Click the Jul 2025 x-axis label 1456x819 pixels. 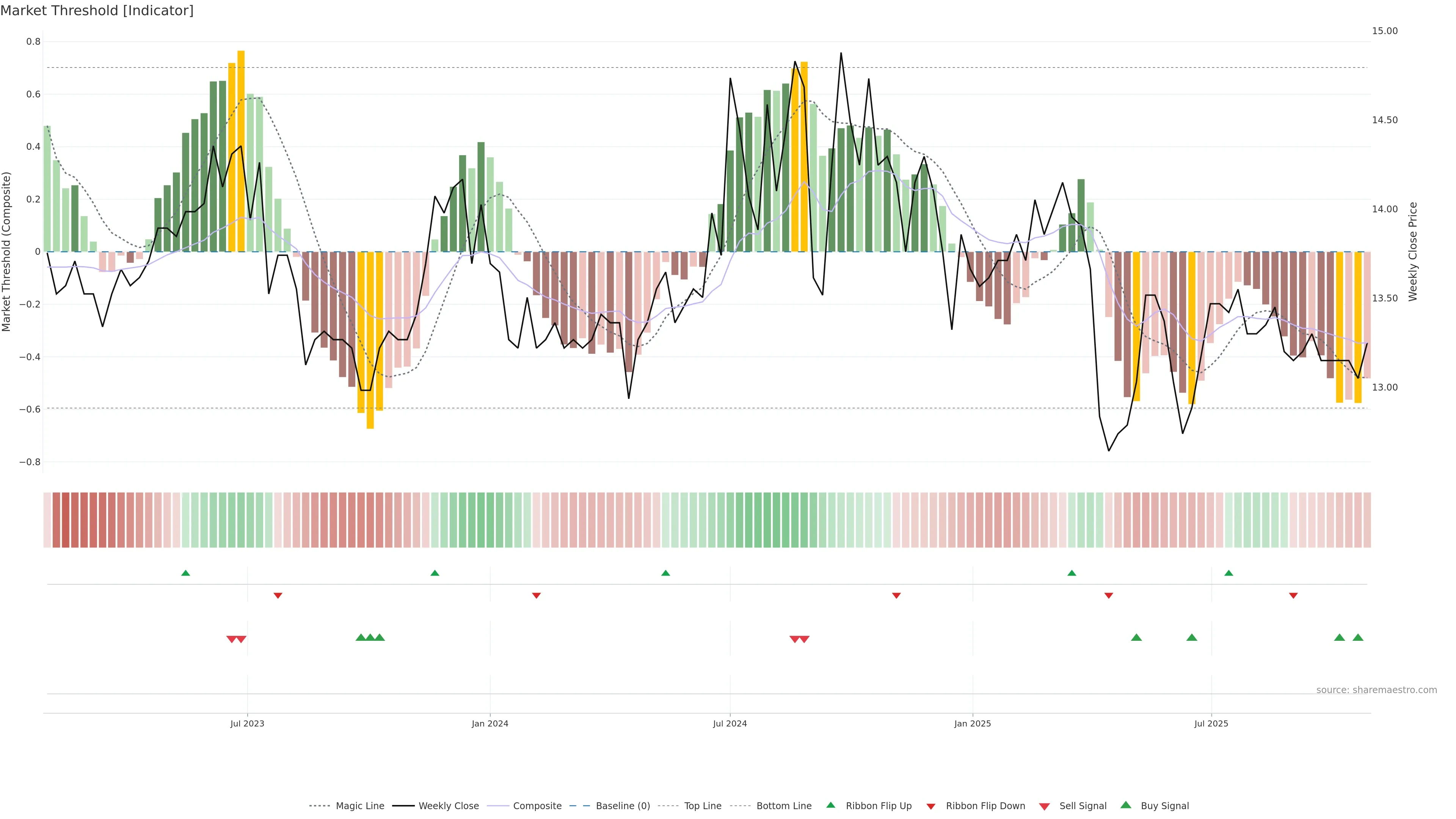coord(1211,723)
